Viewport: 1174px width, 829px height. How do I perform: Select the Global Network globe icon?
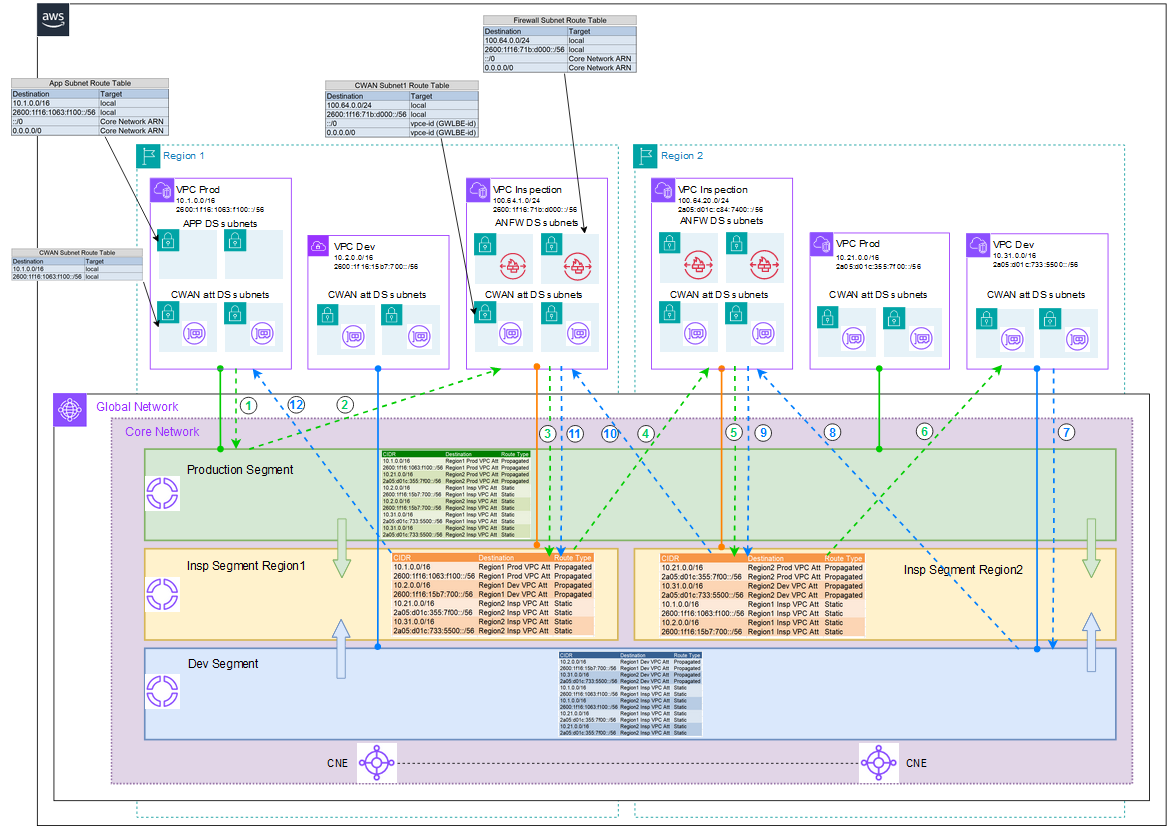pos(68,407)
